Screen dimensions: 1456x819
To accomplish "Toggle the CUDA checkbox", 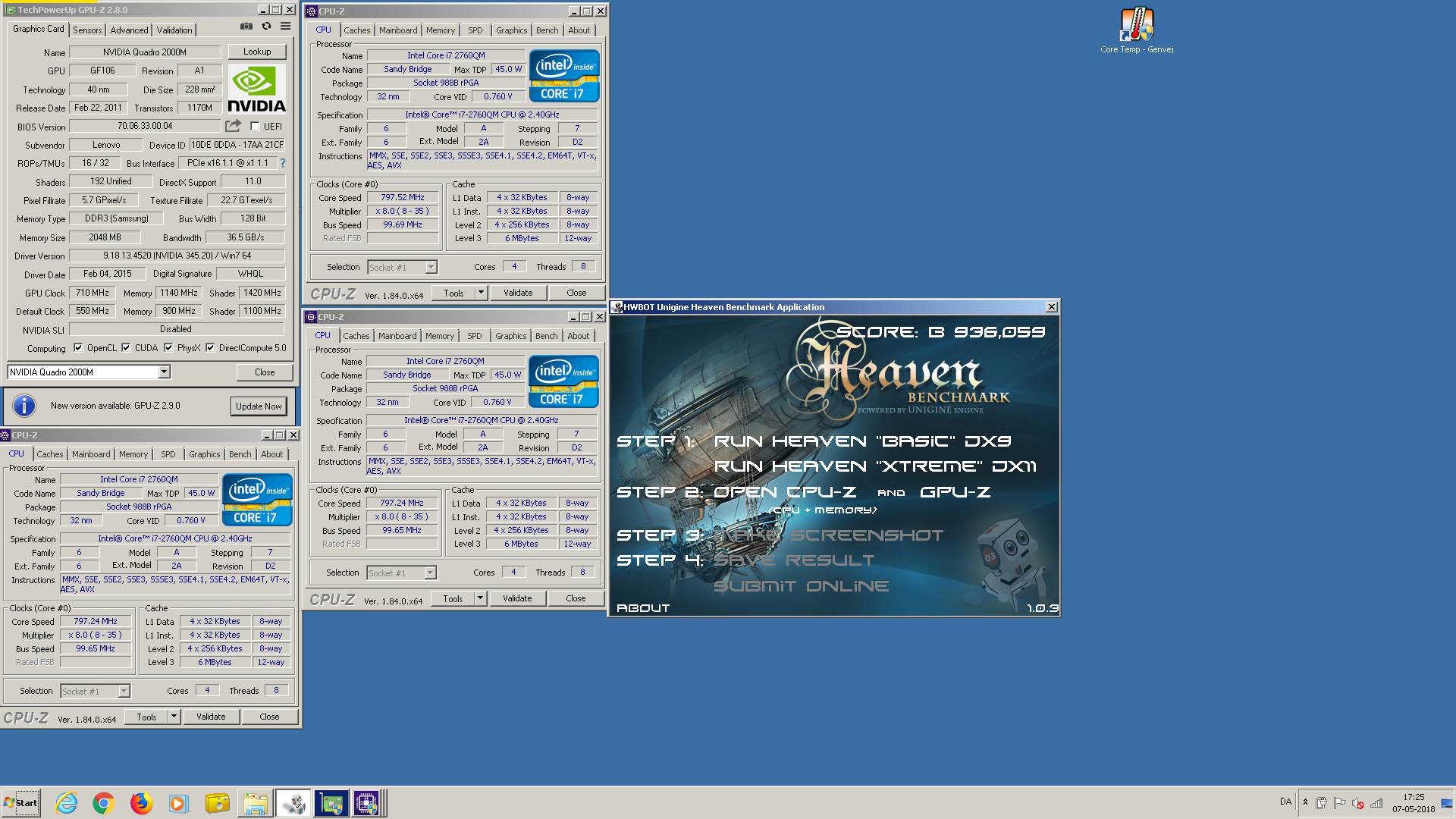I will click(x=126, y=348).
